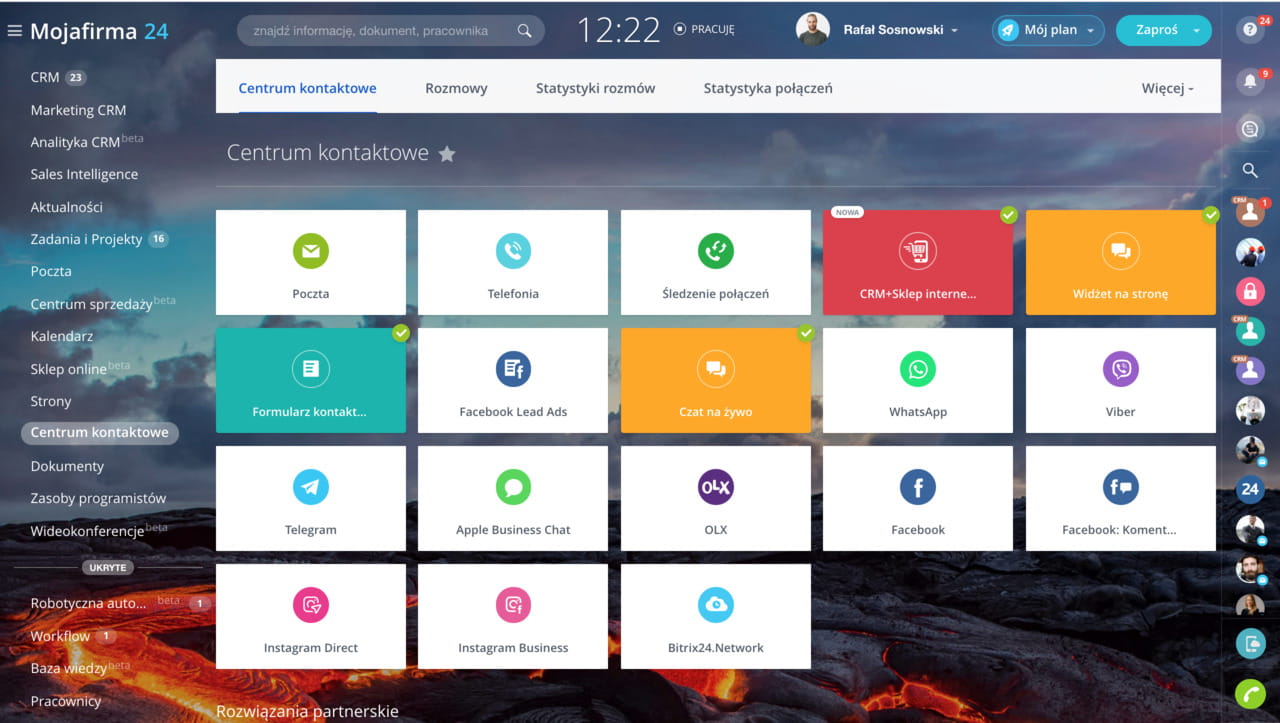
Task: Open the Telegram connector icon
Action: [310, 487]
